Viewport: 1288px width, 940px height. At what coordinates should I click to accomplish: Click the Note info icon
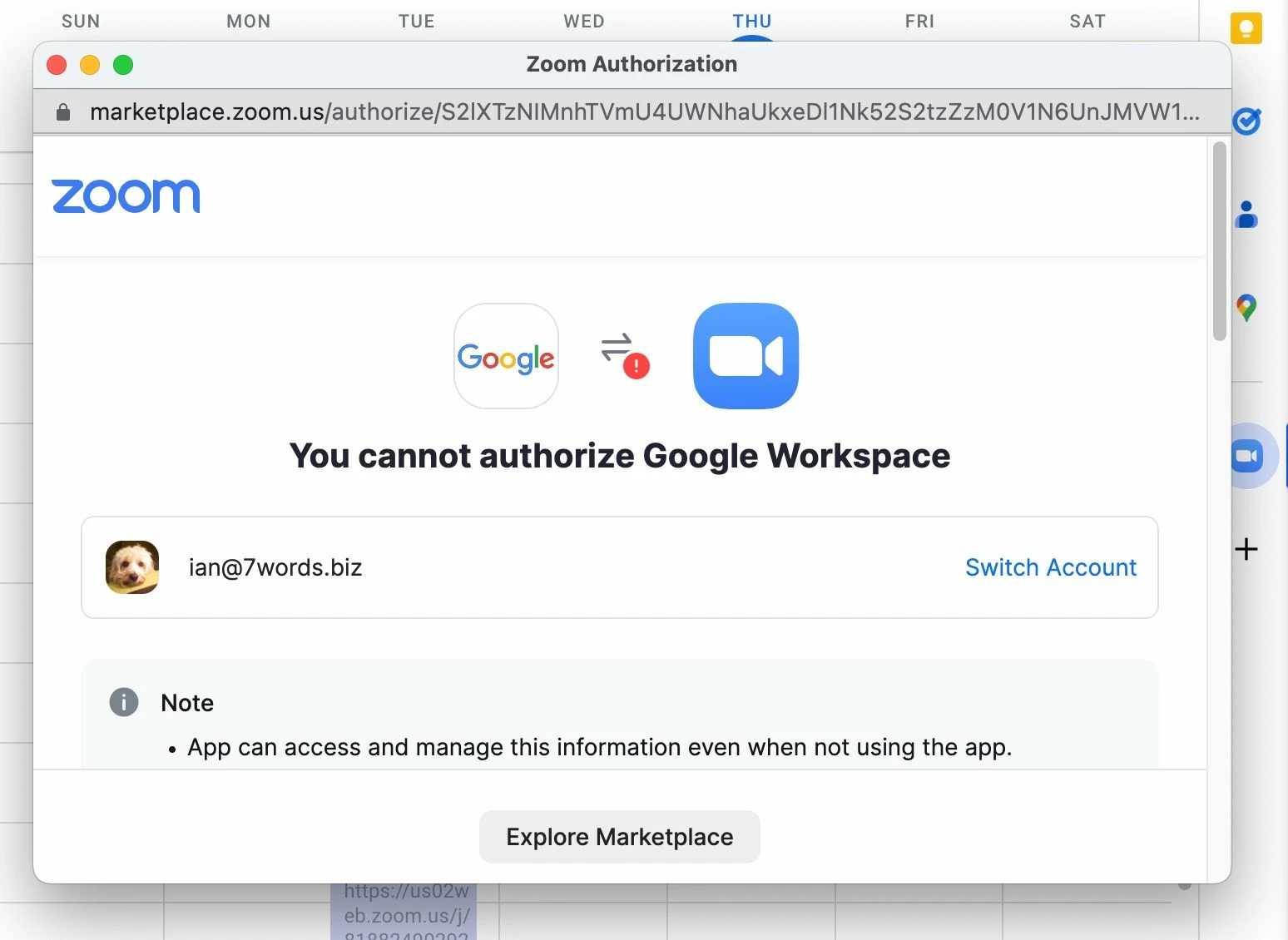[x=124, y=702]
